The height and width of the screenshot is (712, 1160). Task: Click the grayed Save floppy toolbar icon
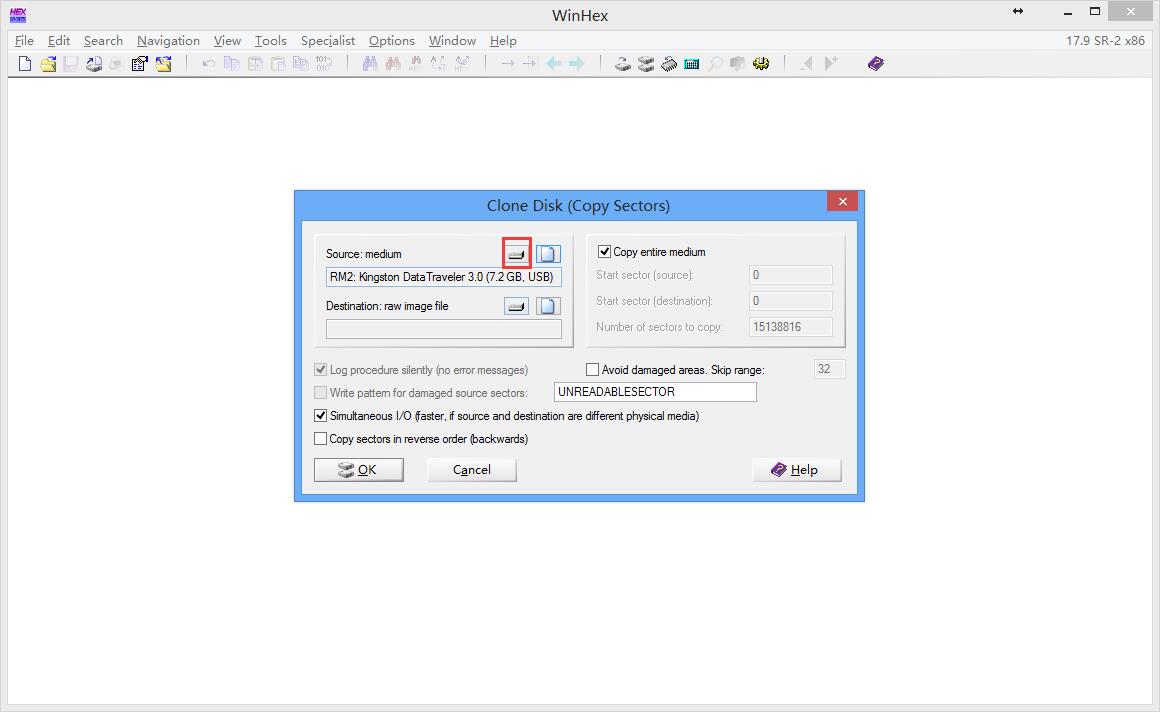pyautogui.click(x=70, y=64)
